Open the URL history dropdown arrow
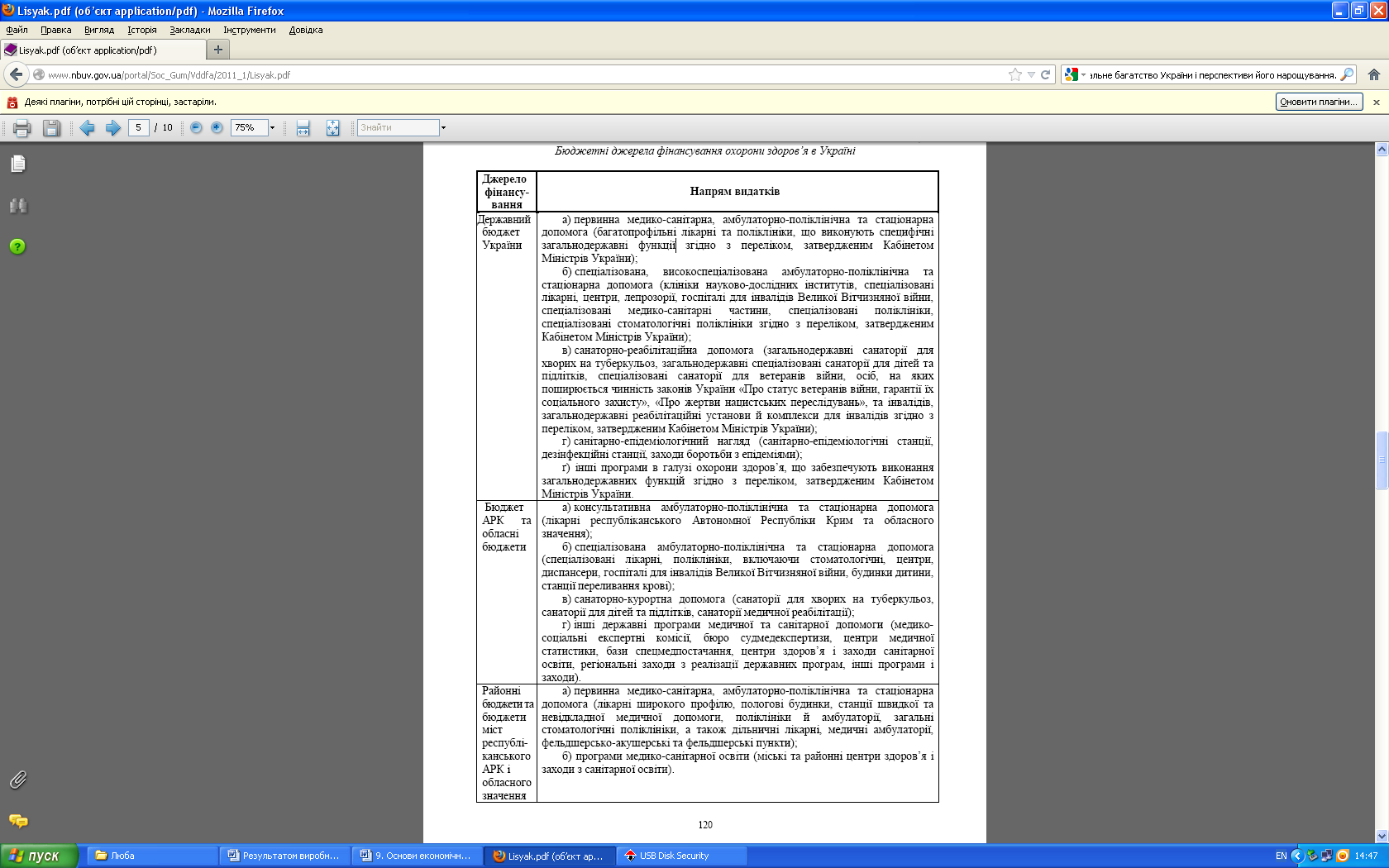Screen dimensions: 1389x868 point(1031,74)
